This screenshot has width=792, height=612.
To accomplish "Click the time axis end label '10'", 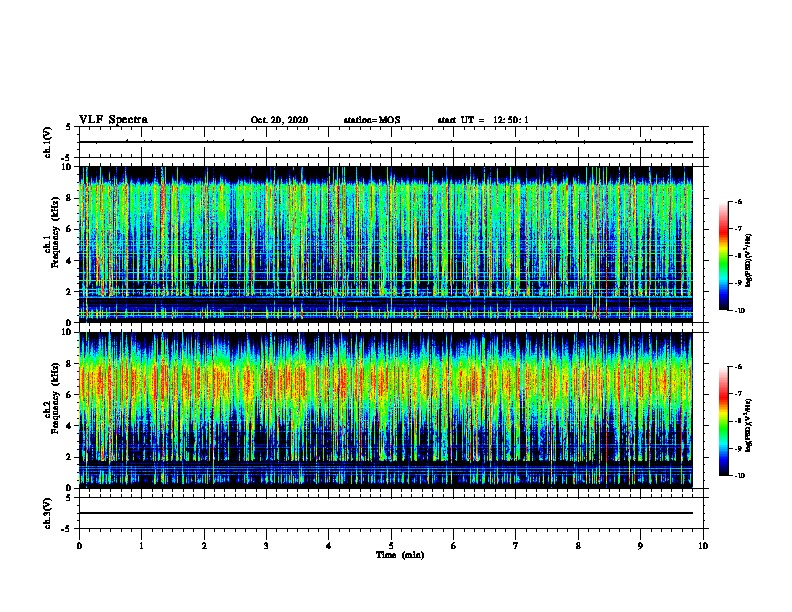I will pos(703,546).
